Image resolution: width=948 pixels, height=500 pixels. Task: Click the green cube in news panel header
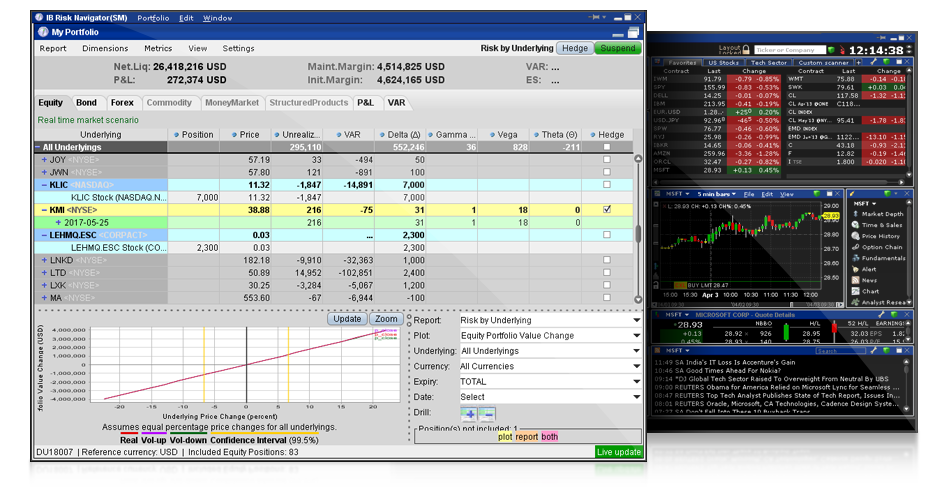886,351
